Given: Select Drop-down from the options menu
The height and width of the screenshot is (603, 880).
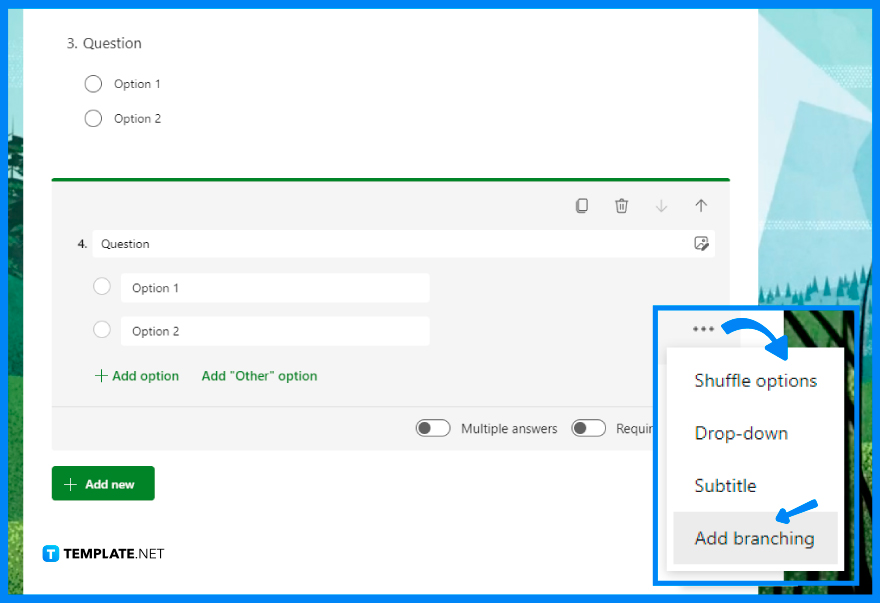Looking at the screenshot, I should [x=742, y=433].
